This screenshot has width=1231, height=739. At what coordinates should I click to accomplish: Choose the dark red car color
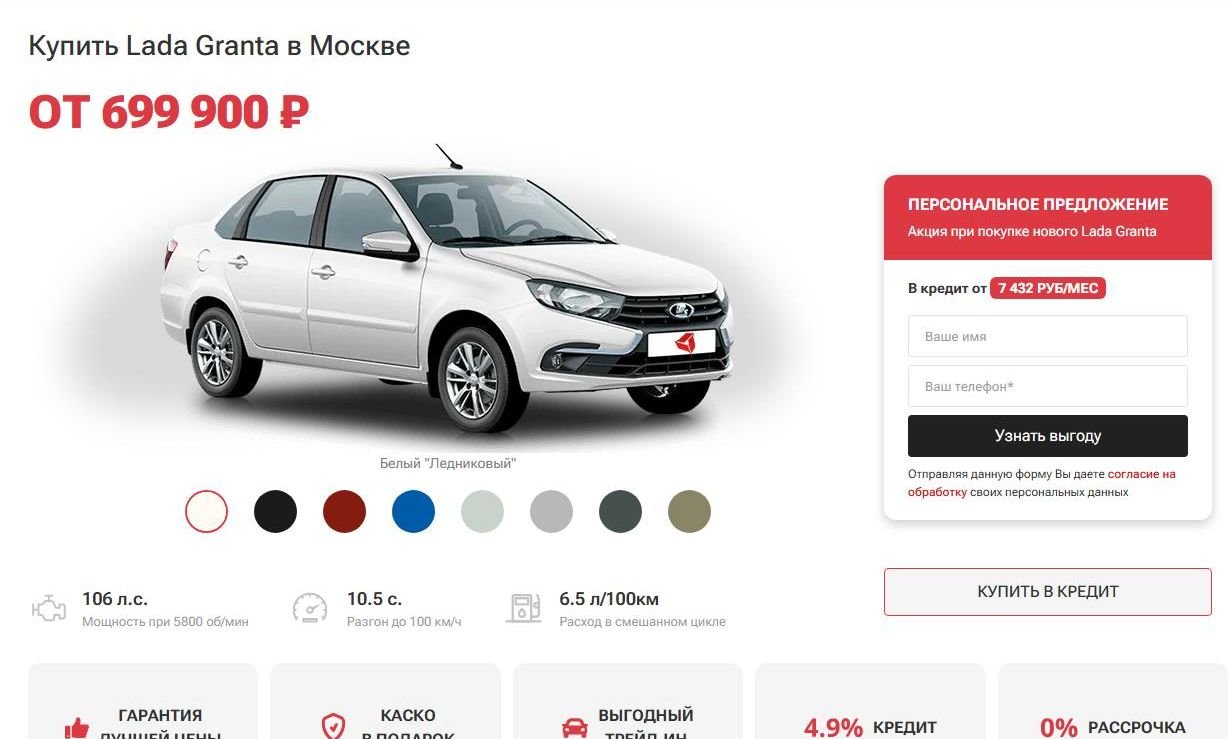tap(345, 512)
